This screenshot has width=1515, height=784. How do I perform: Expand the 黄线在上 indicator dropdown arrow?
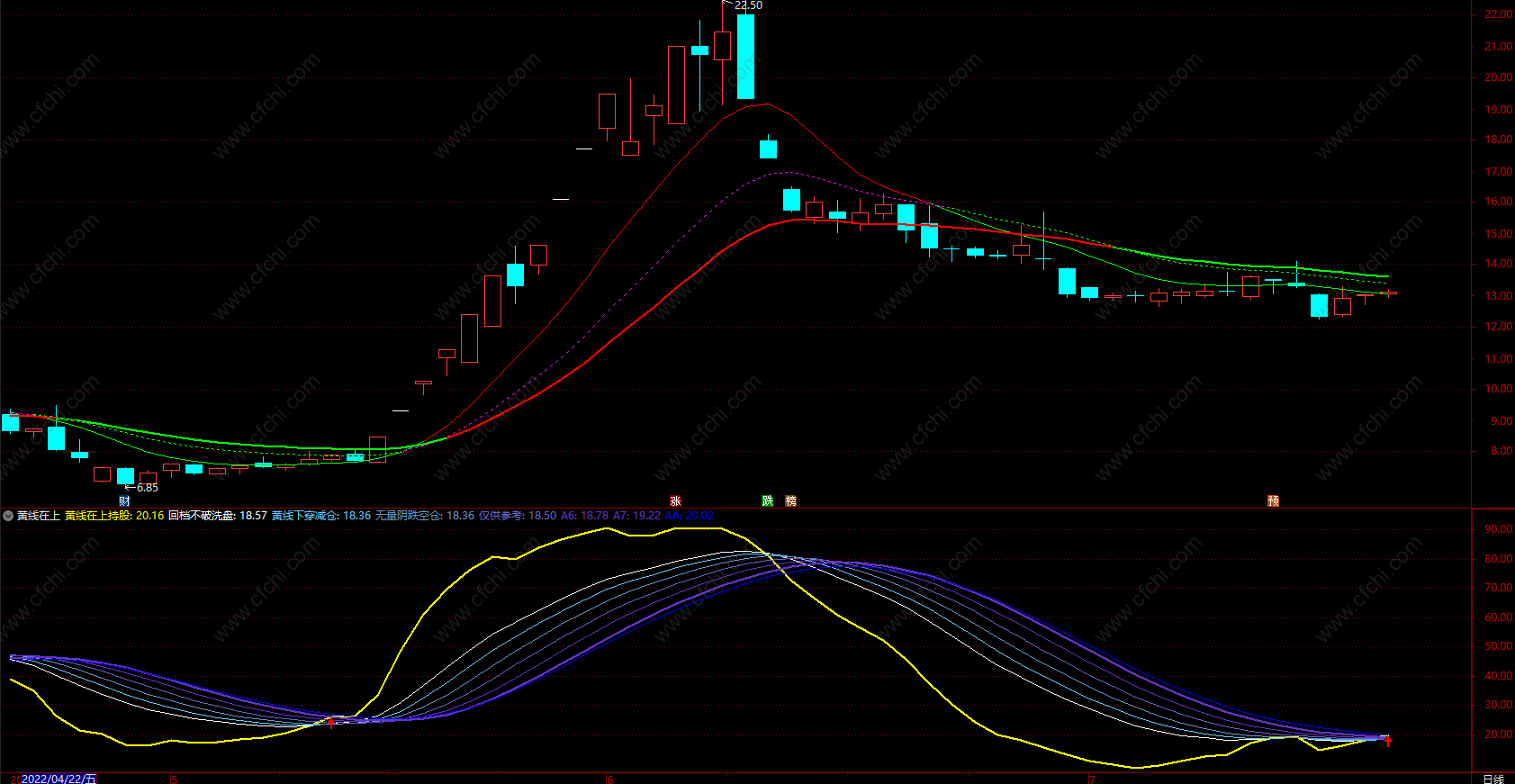(8, 516)
